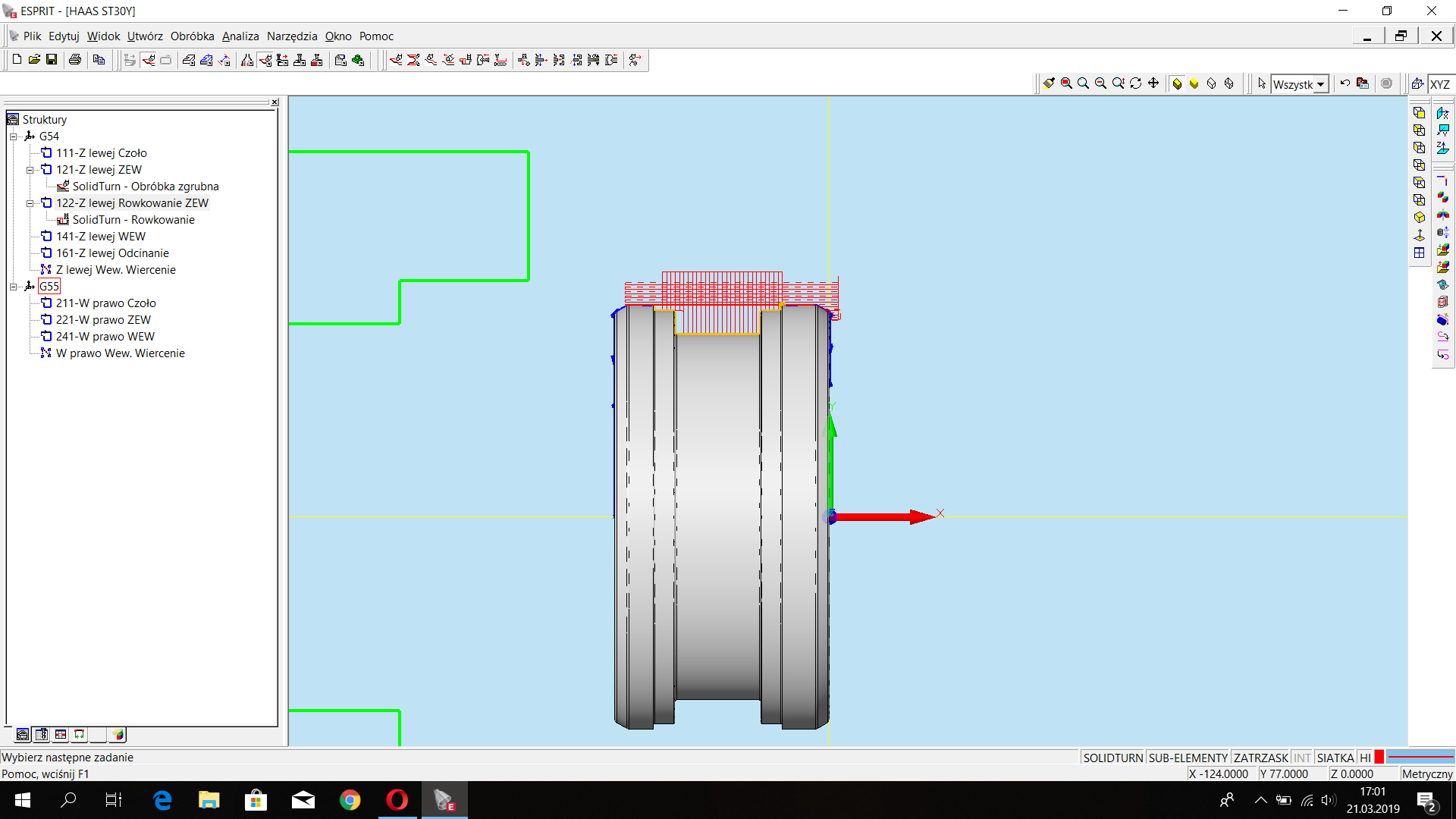Collapse the G55 tree node
The image size is (1456, 819).
13,287
